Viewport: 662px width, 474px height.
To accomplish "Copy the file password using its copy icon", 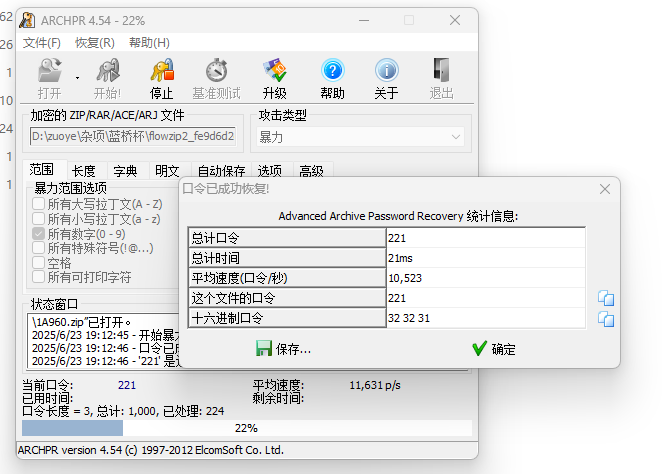I will pos(606,298).
